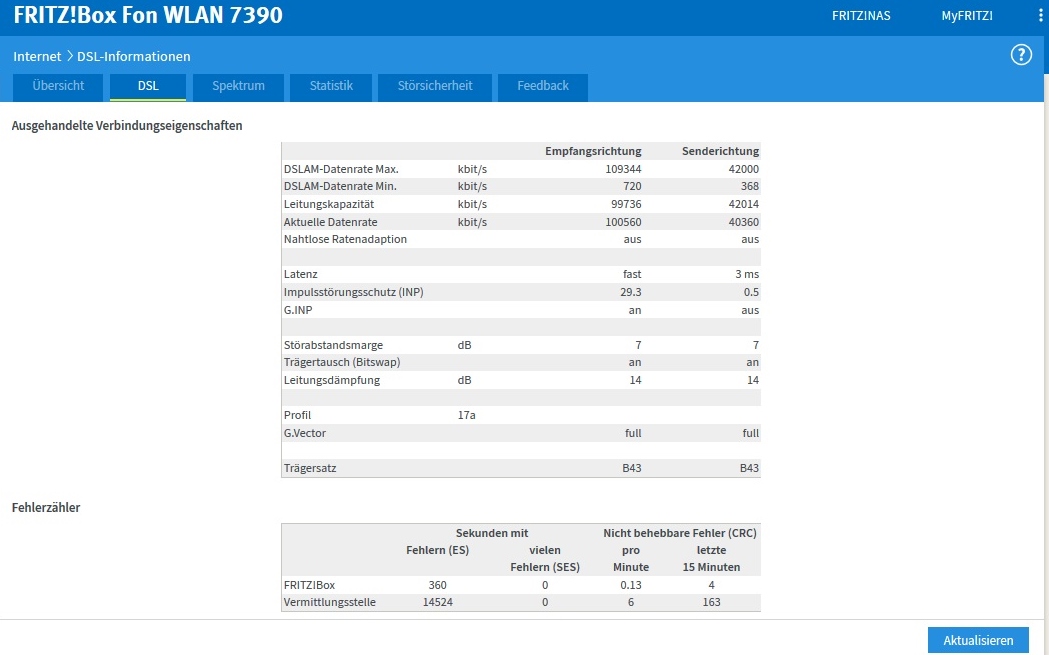Select the Leitungskapazität row label
1049x655 pixels.
pos(329,204)
